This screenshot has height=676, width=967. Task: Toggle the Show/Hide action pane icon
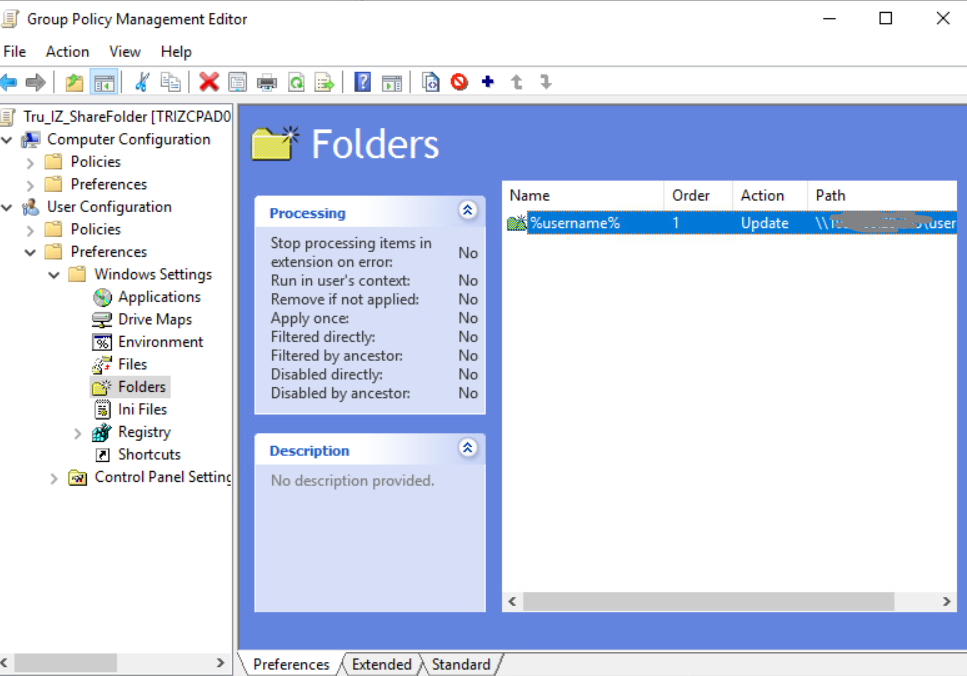(x=392, y=82)
